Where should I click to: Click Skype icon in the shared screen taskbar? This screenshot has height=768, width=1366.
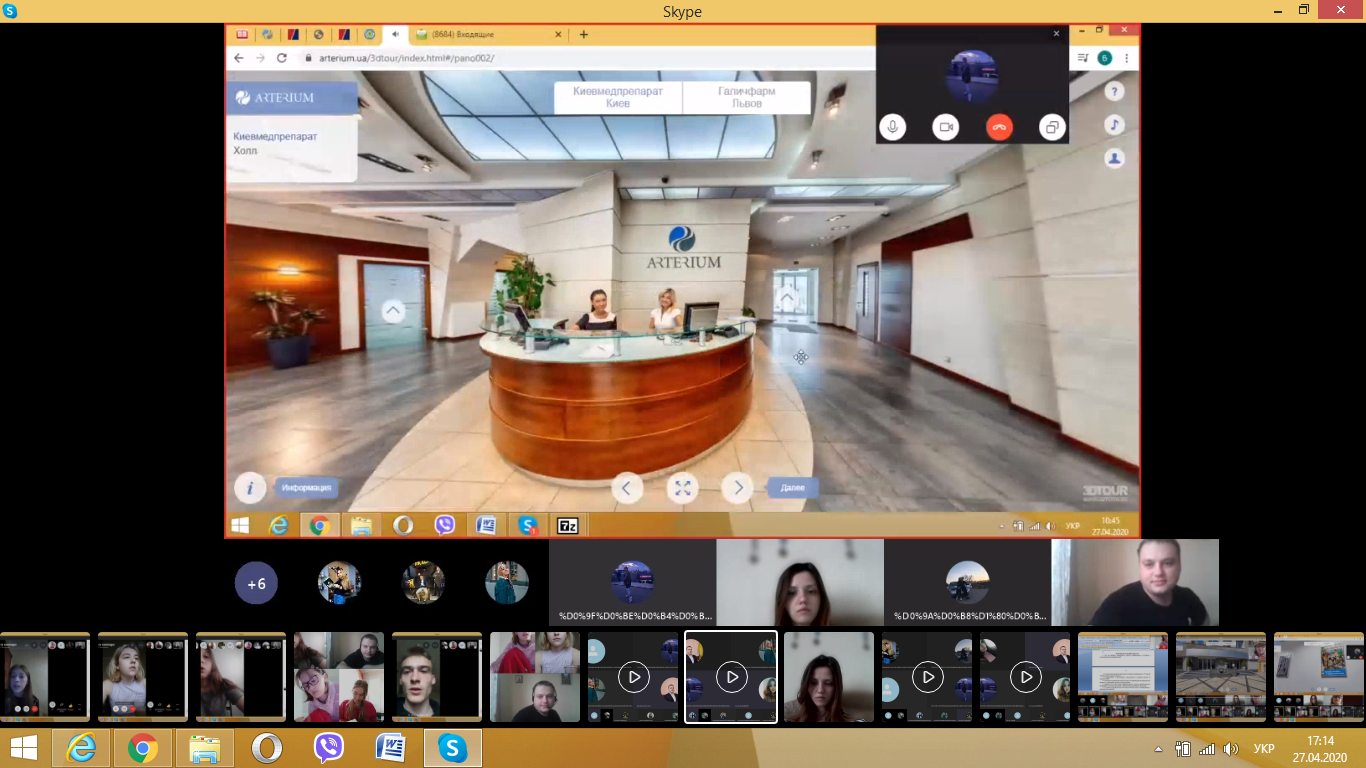tap(527, 525)
